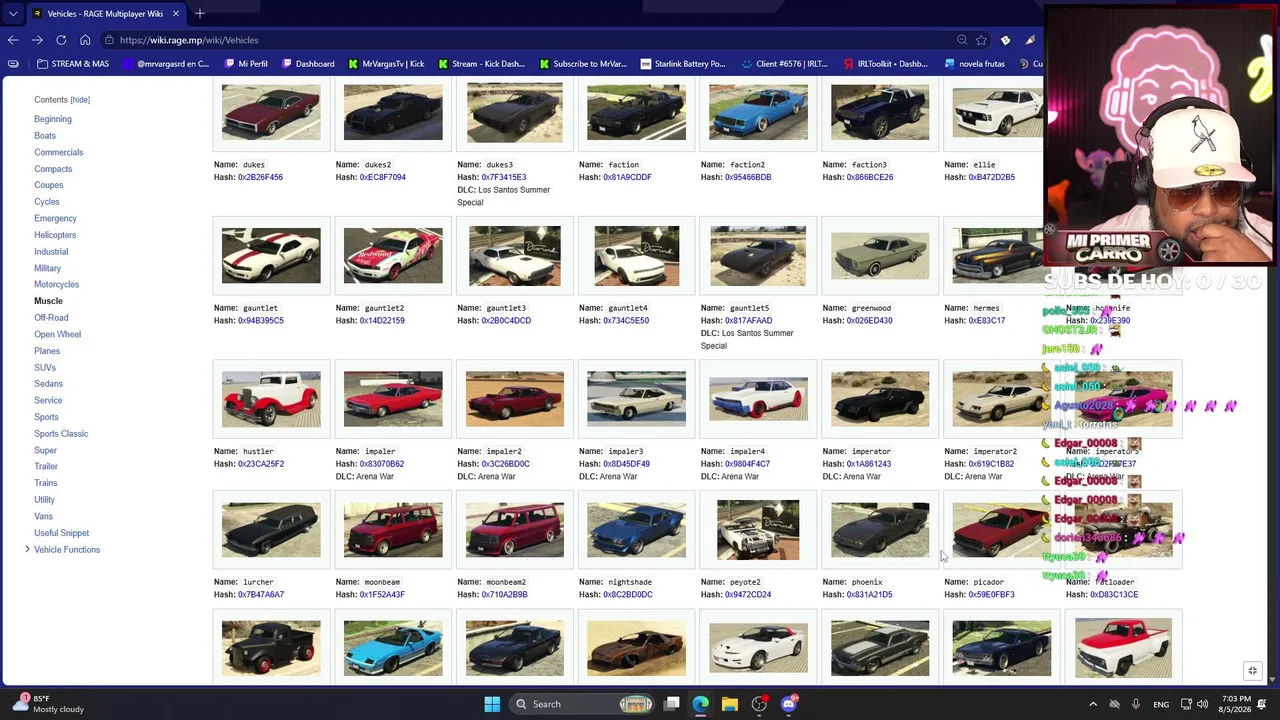This screenshot has width=1280, height=720.
Task: Open the Starlink Battery bookmark
Action: coord(683,64)
